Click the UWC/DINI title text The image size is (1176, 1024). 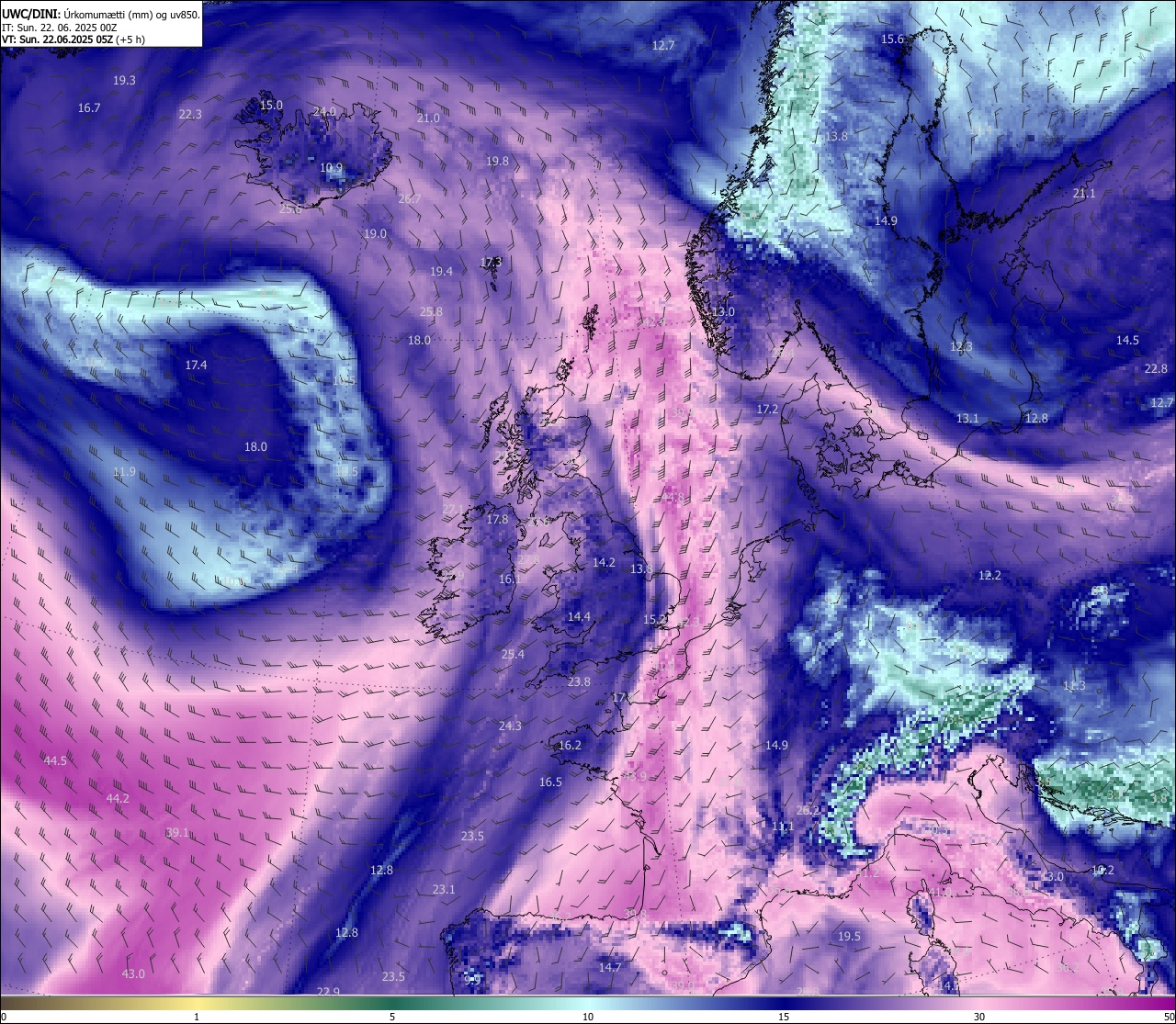(31, 15)
